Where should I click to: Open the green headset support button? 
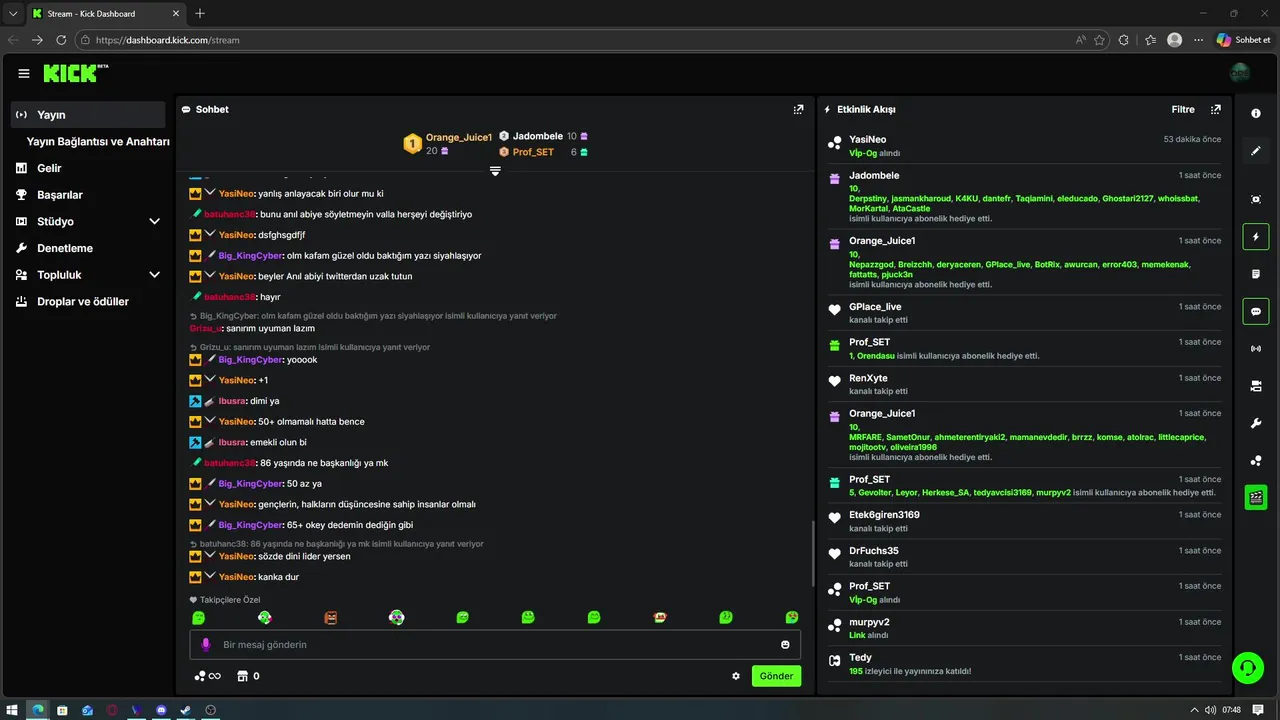pos(1247,667)
